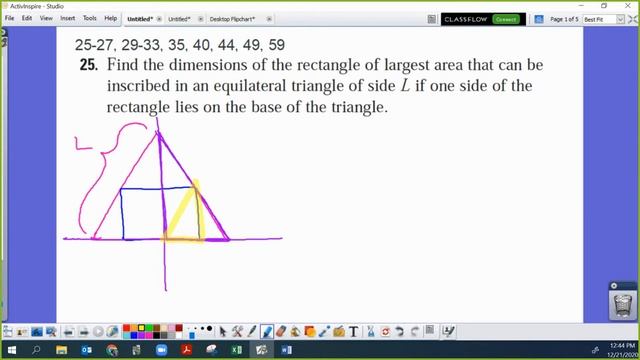Switch to Desktop Flipchart* tab
The image size is (640, 360).
click(x=232, y=19)
